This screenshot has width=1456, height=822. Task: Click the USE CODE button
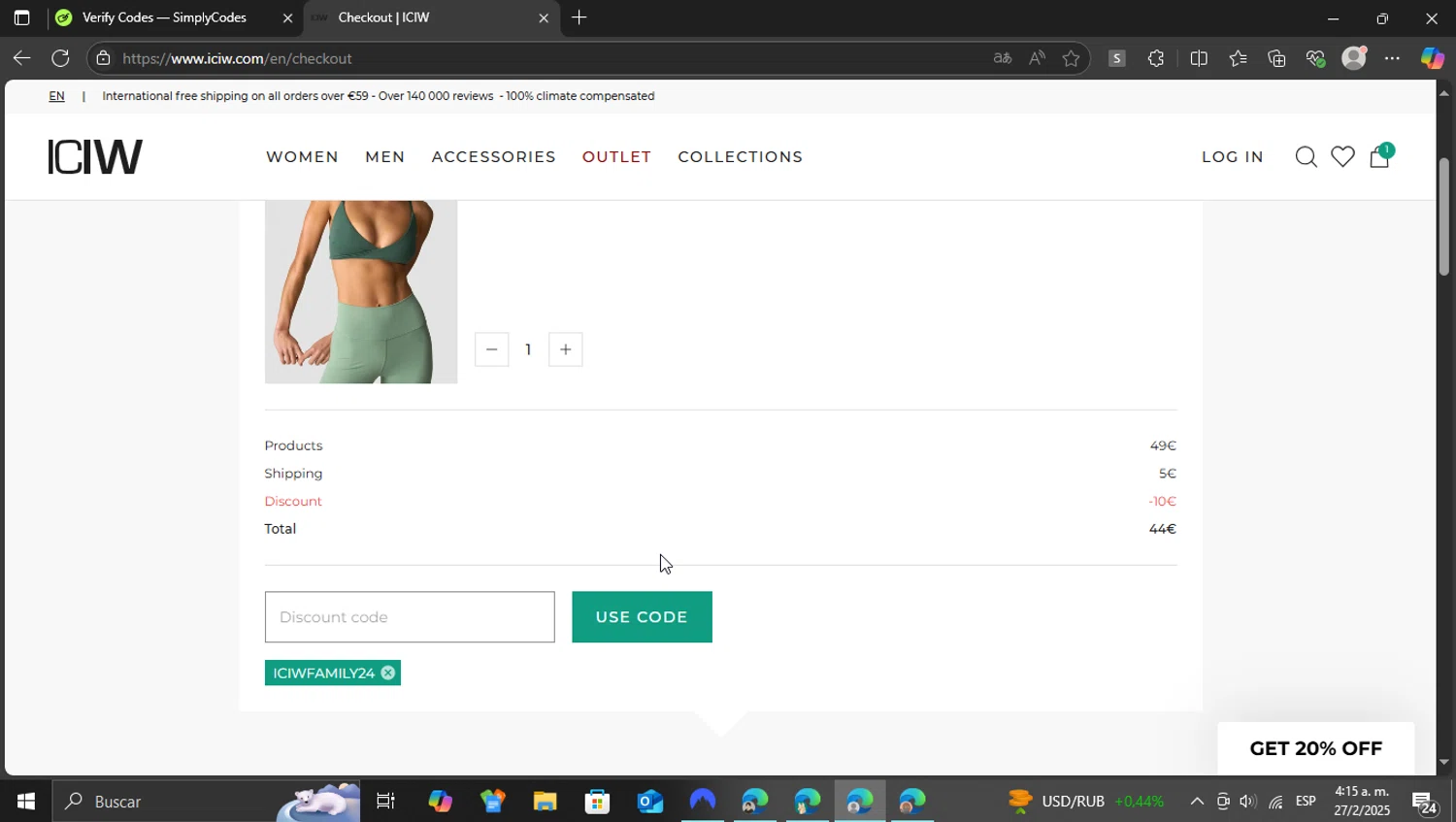point(642,617)
